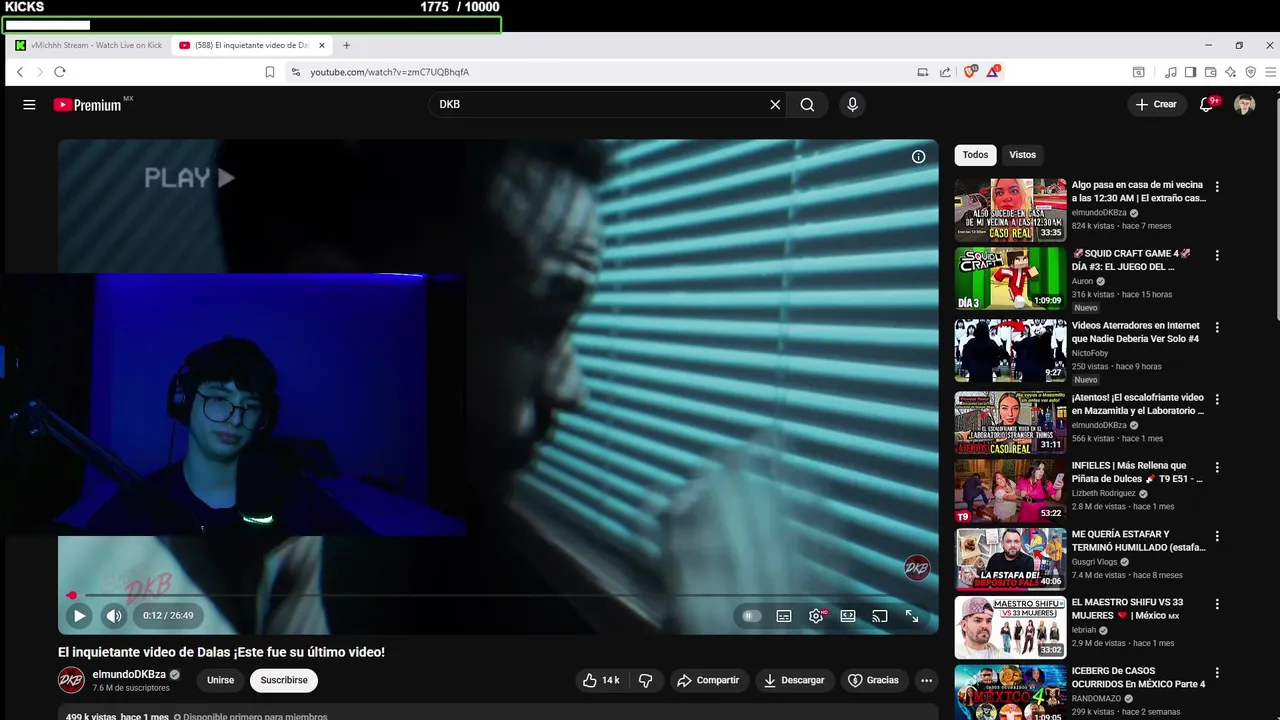The image size is (1280, 720).
Task: Toggle the autoplay switch
Action: (x=751, y=616)
